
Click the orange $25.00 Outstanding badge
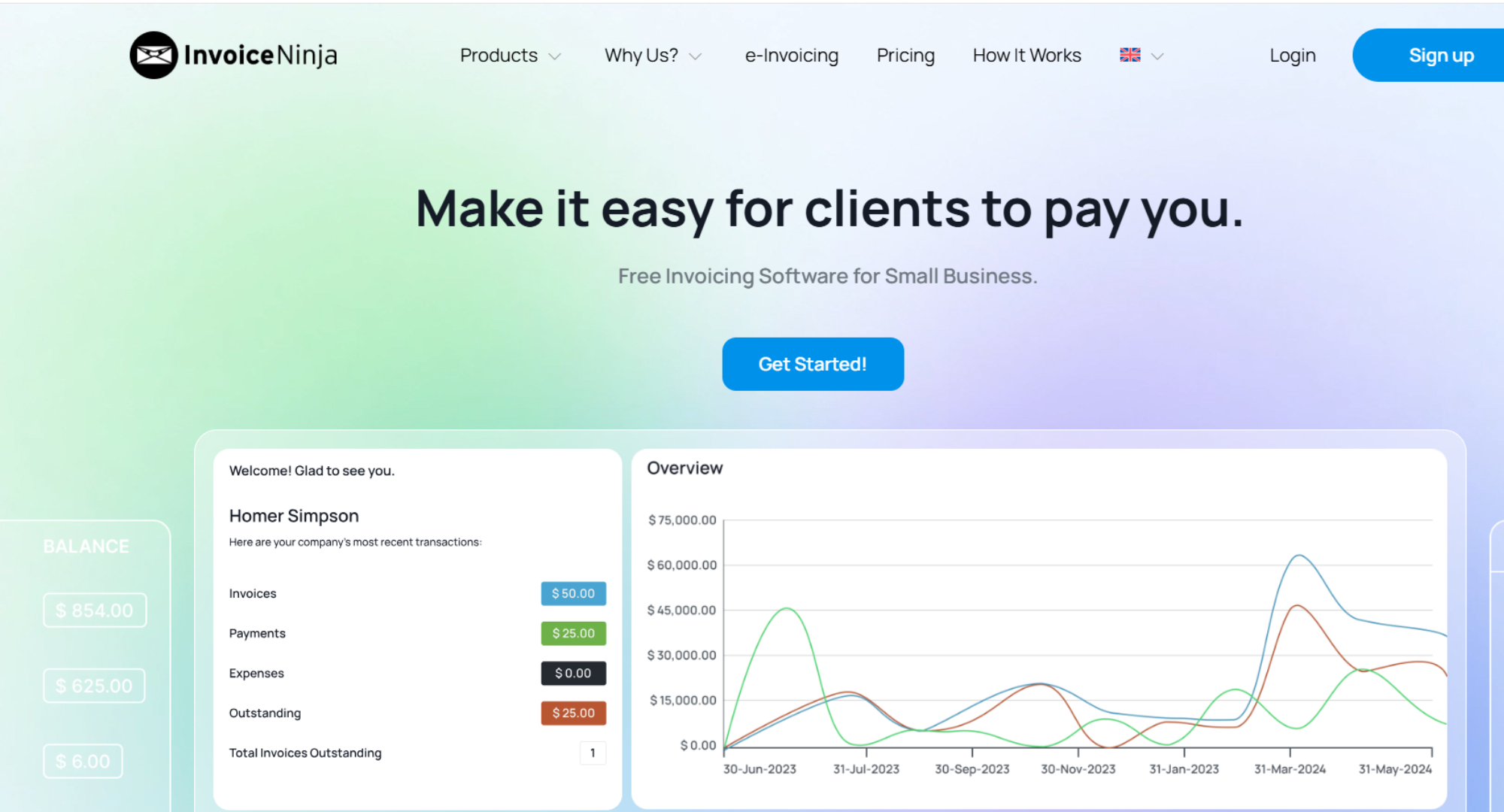point(573,713)
